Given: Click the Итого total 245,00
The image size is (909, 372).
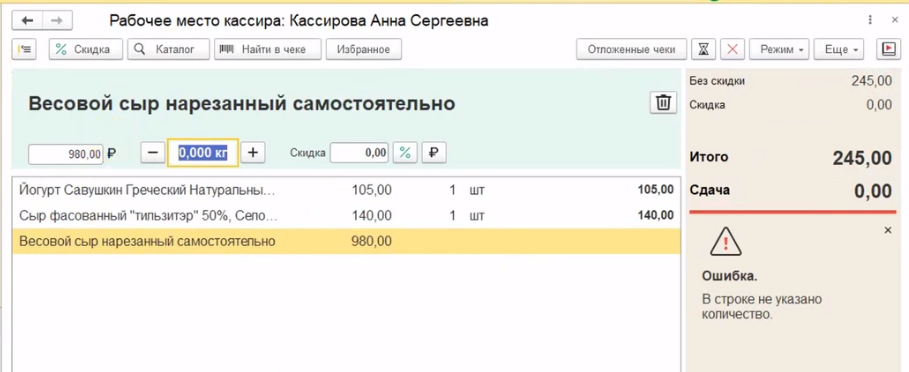Looking at the screenshot, I should (x=862, y=158).
